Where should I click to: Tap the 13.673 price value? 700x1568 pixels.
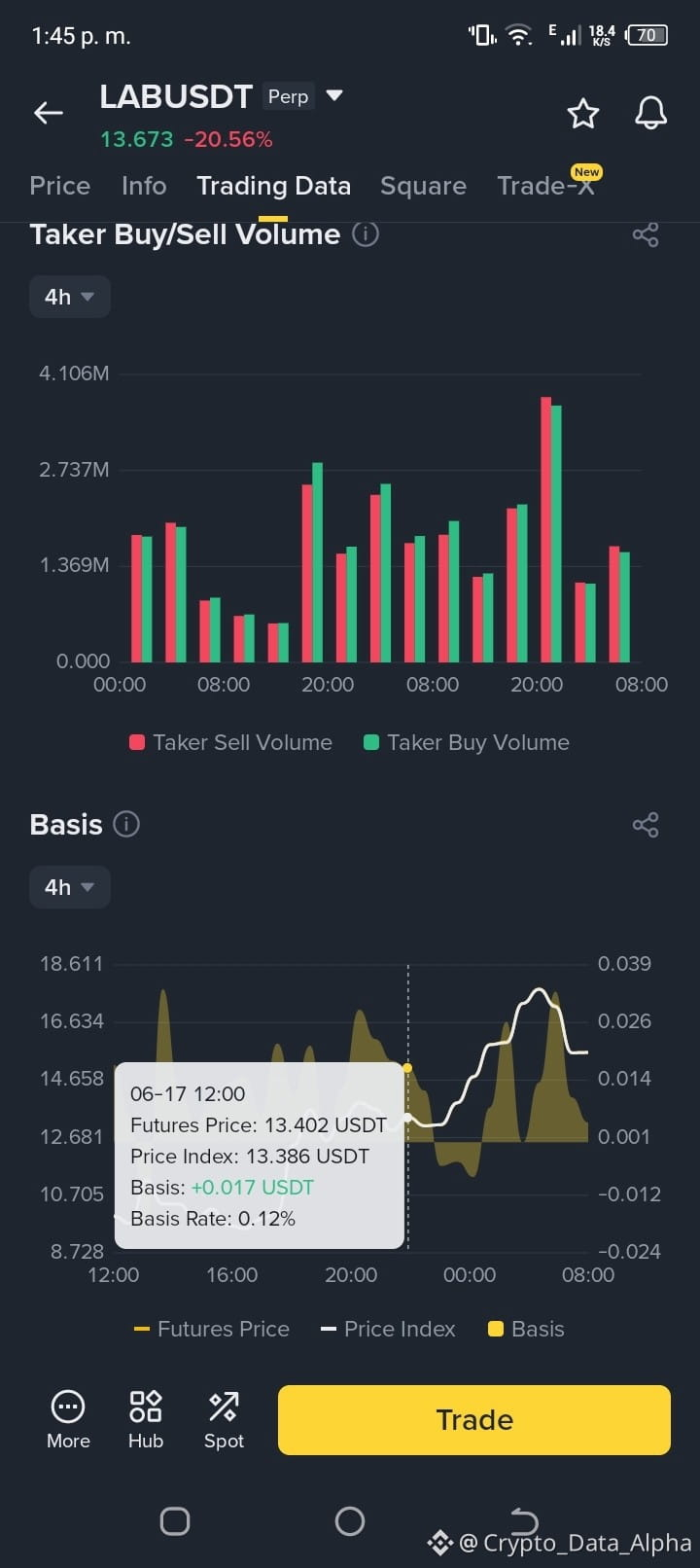pyautogui.click(x=137, y=139)
